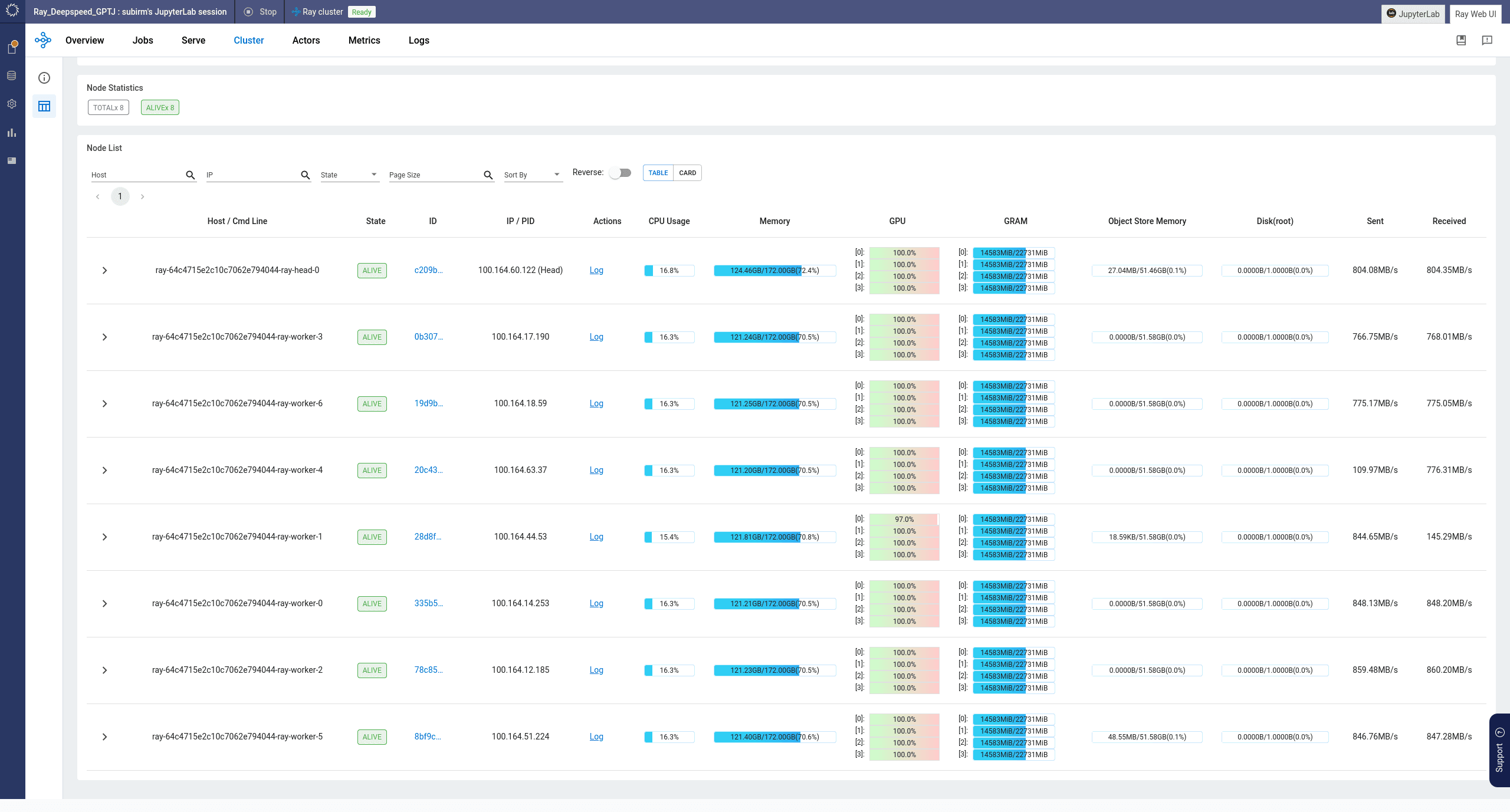Open the files icon in the dark sidebar
The image size is (1510, 812).
12,47
